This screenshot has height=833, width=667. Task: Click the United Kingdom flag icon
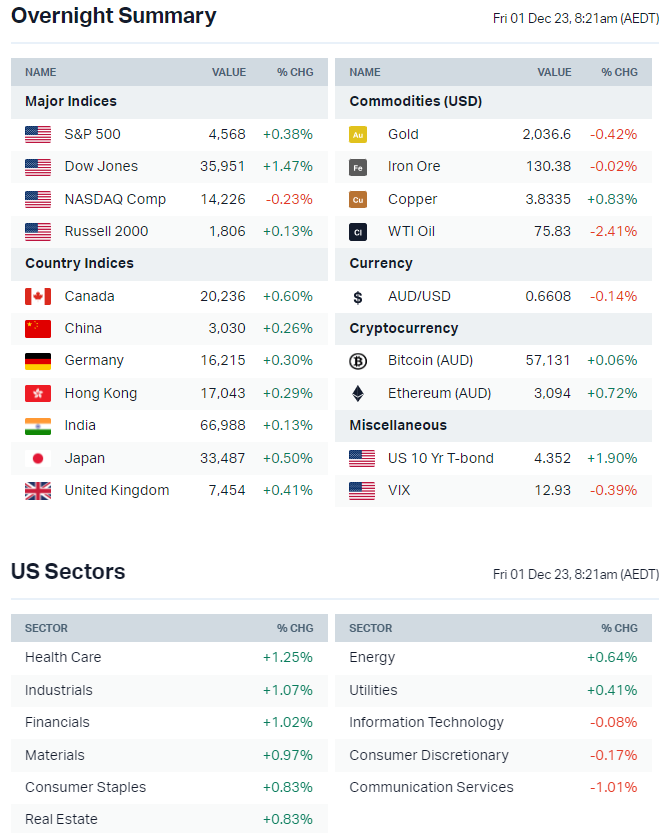click(x=38, y=491)
